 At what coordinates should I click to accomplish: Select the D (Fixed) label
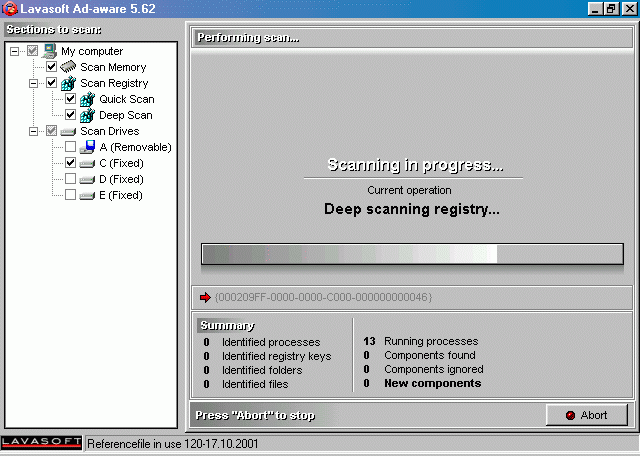[121, 179]
